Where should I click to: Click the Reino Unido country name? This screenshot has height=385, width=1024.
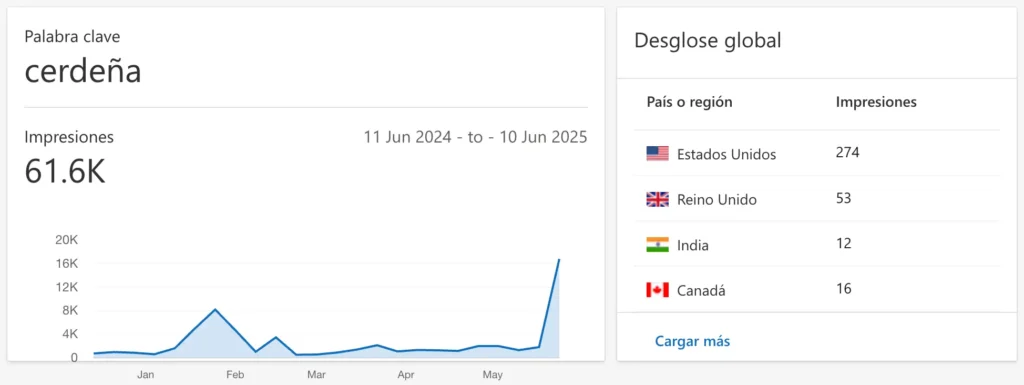[716, 200]
